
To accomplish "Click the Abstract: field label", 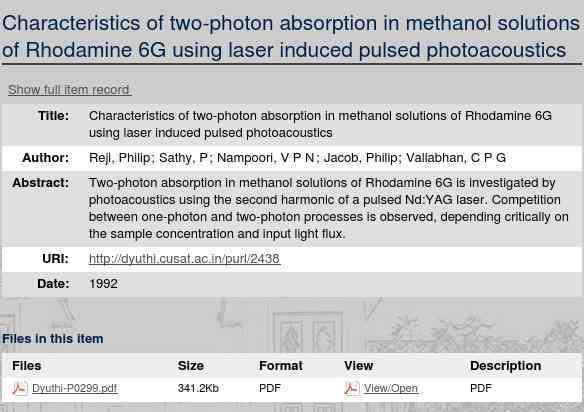I will pos(41,183).
